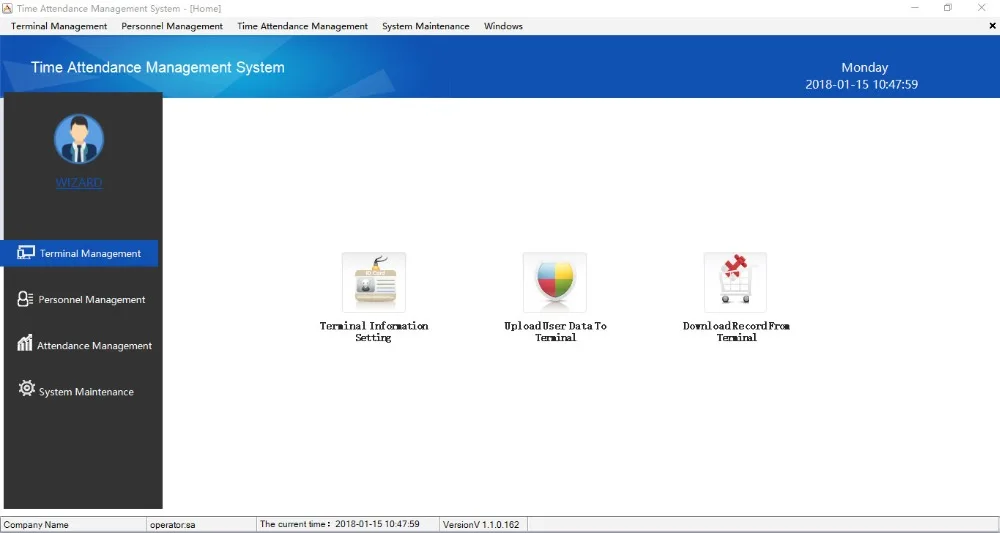Open Personnel Management menu in menu bar
Screen dimensions: 1000x533
pyautogui.click(x=172, y=26)
